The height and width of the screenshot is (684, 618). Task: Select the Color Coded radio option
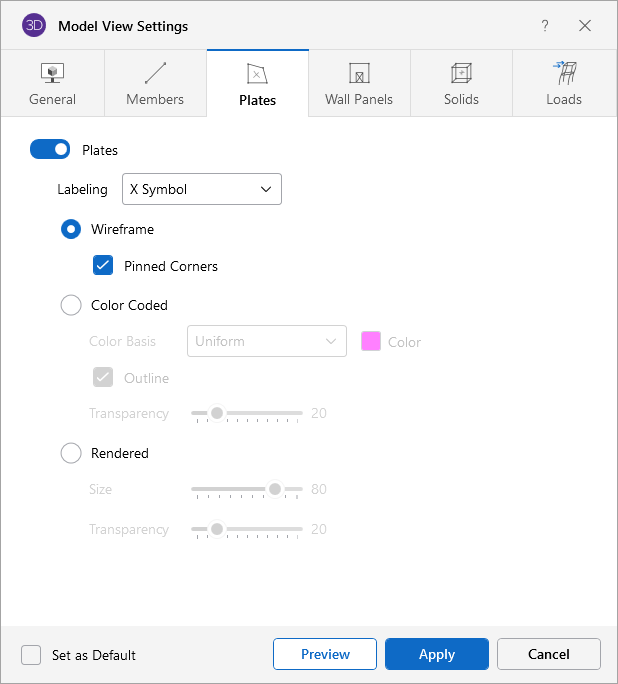71,305
